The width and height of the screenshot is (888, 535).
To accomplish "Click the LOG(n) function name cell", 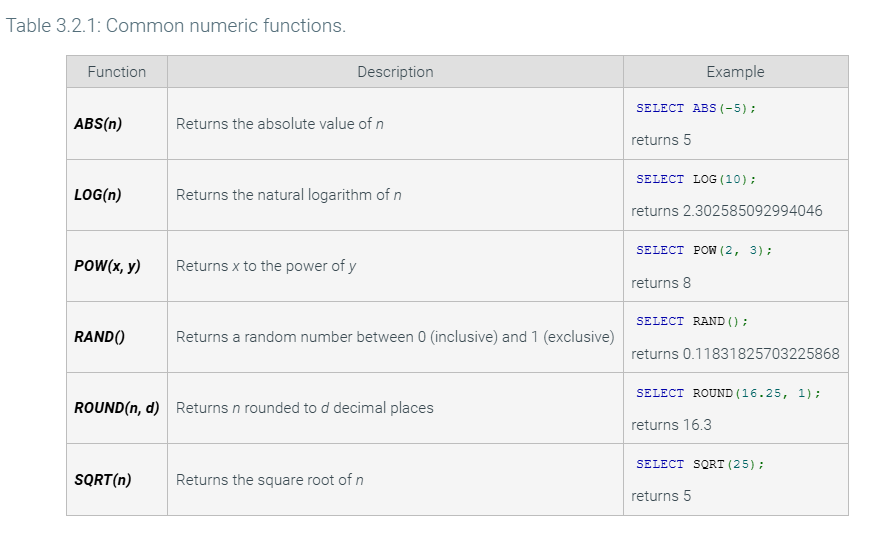I will [98, 195].
